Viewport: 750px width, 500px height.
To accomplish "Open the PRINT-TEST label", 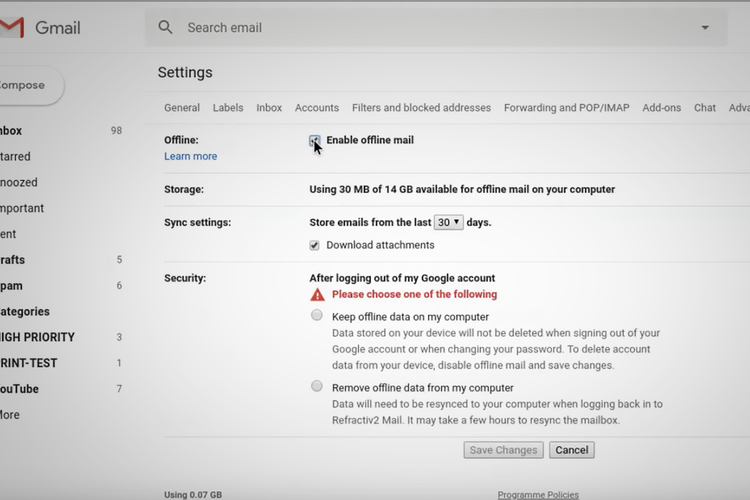I will (x=29, y=363).
